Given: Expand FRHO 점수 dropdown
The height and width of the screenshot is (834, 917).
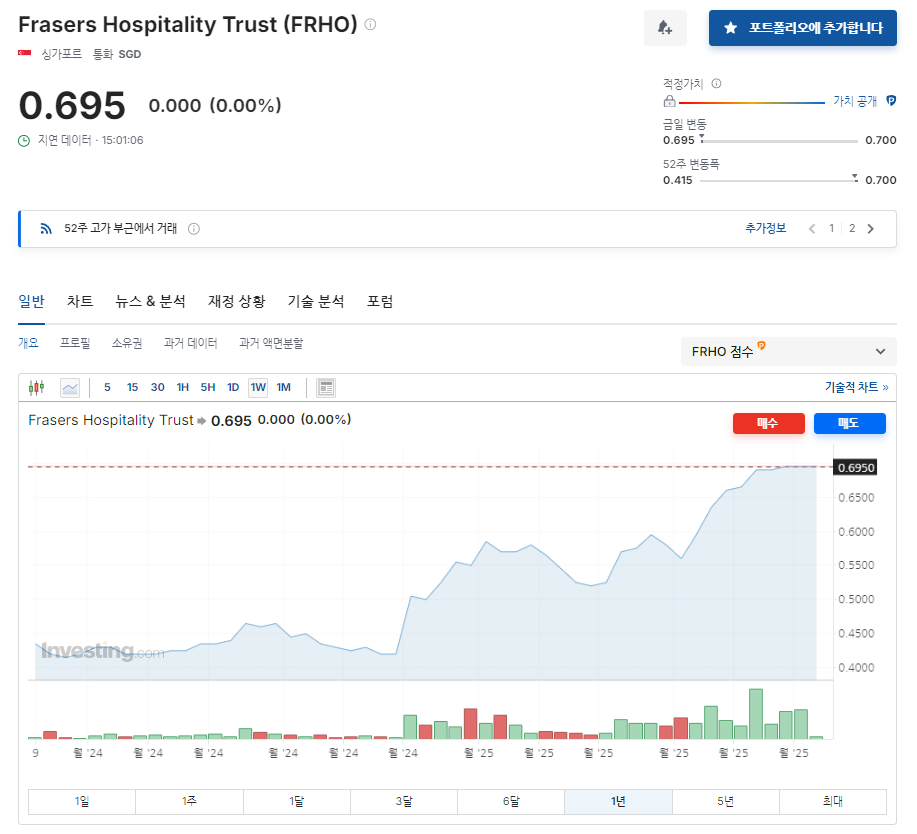Looking at the screenshot, I should click(x=788, y=351).
